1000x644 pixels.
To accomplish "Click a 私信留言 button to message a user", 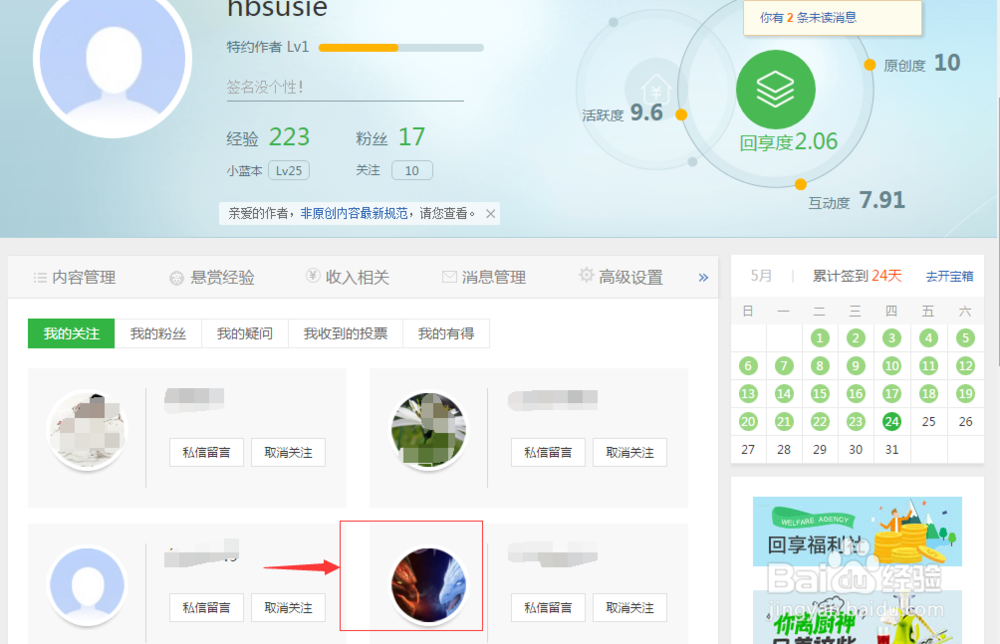I will [206, 452].
